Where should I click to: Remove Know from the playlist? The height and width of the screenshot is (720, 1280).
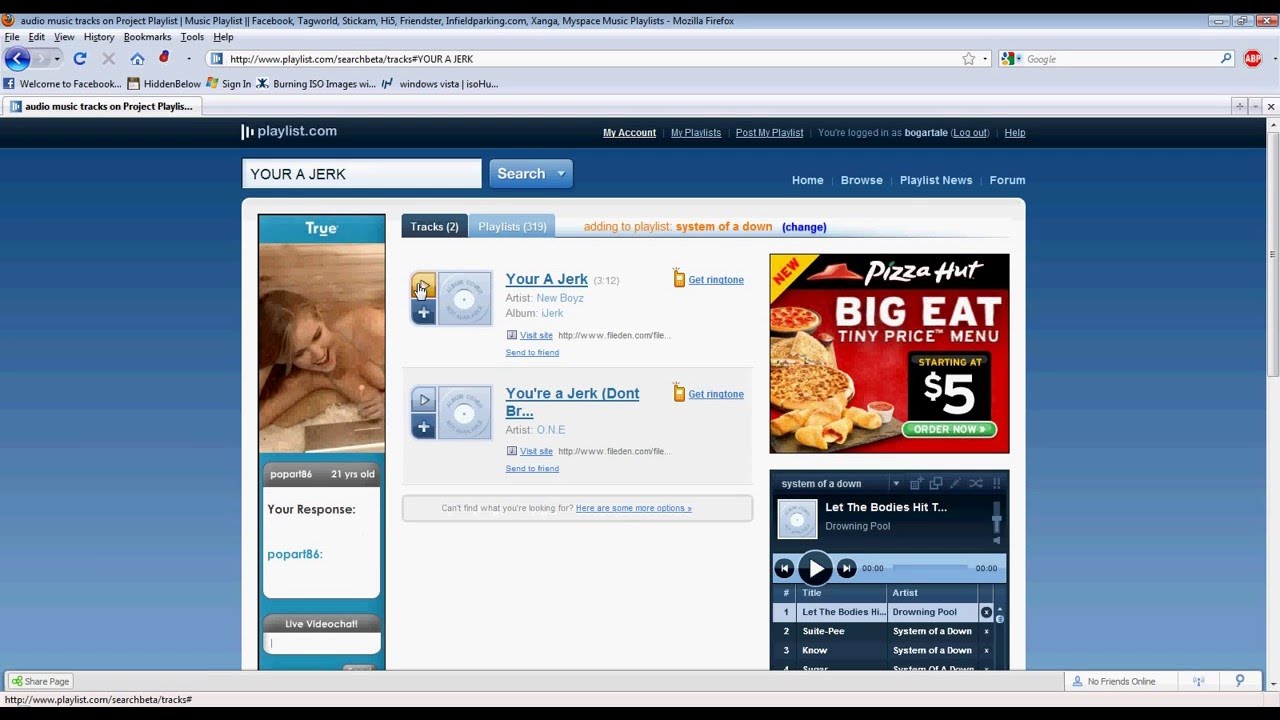pyautogui.click(x=986, y=650)
